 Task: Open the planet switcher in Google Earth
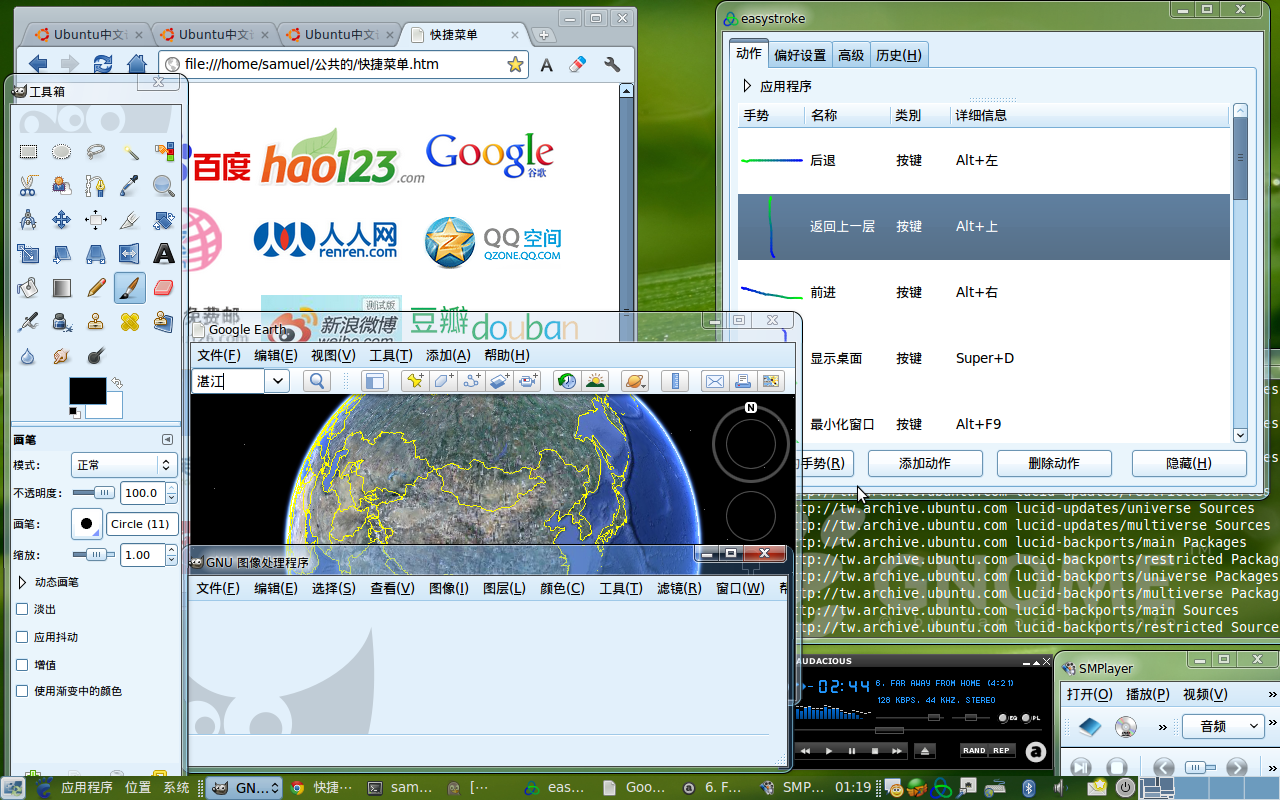click(x=635, y=381)
